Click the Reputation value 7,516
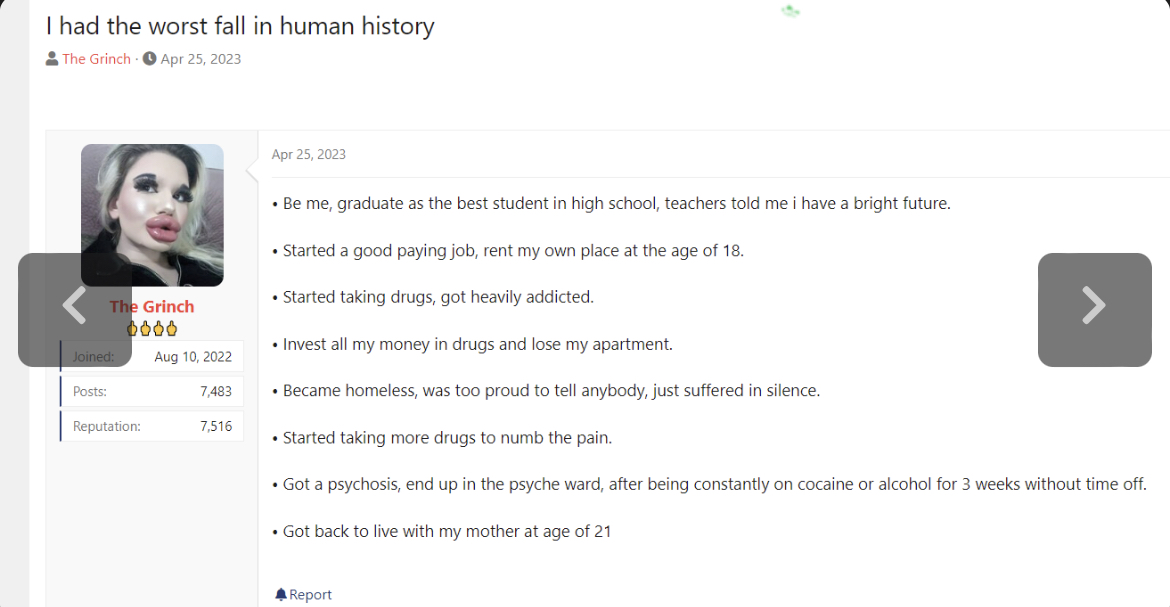 (x=216, y=426)
